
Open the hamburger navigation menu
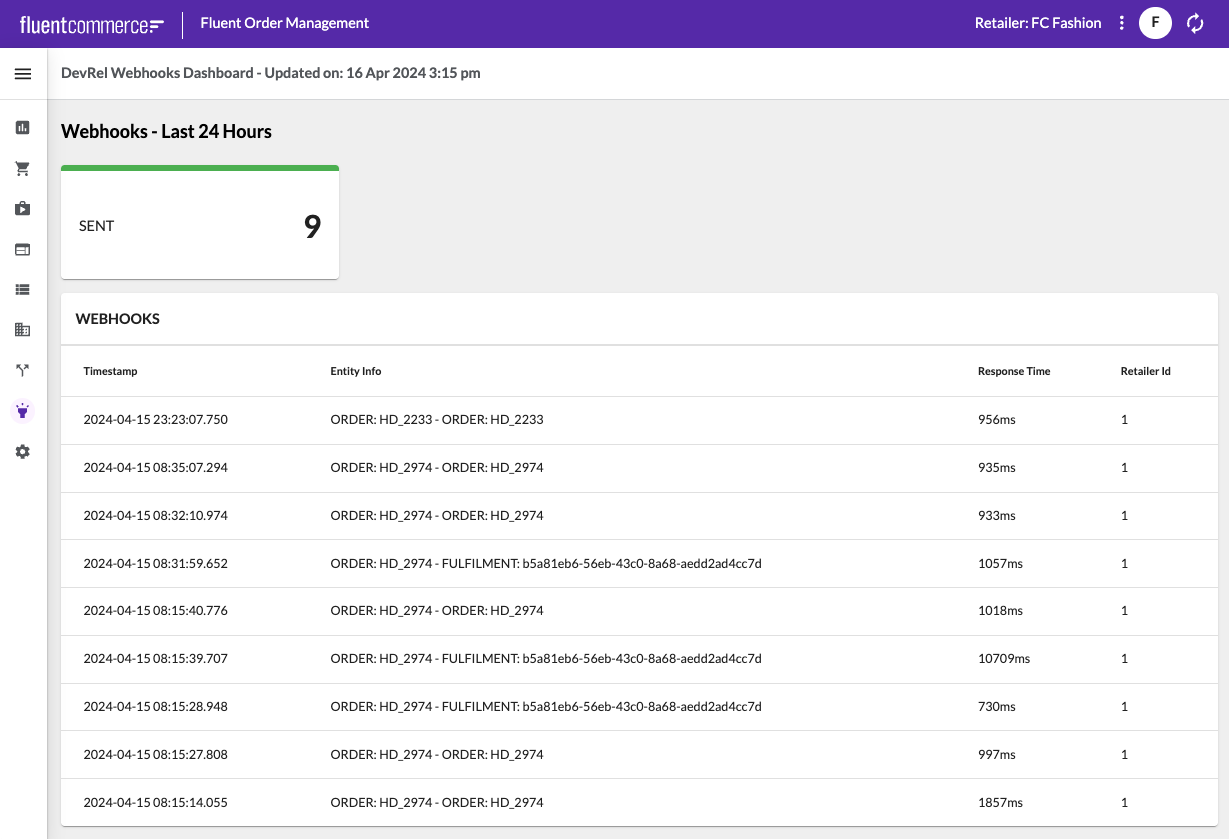[23, 74]
